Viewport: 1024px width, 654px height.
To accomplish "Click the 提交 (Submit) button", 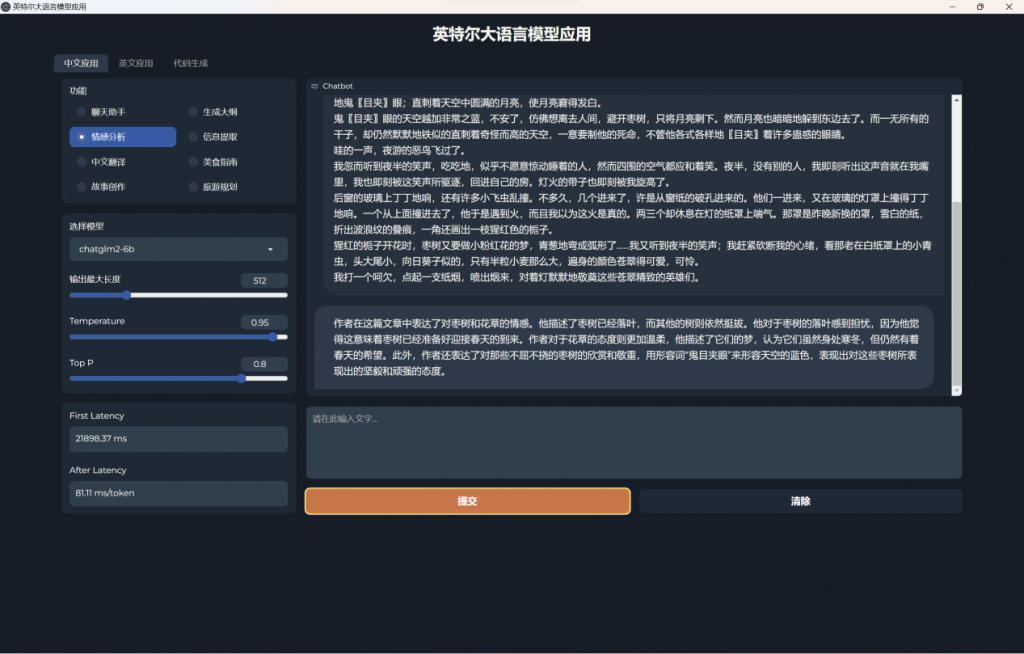I will tap(467, 501).
